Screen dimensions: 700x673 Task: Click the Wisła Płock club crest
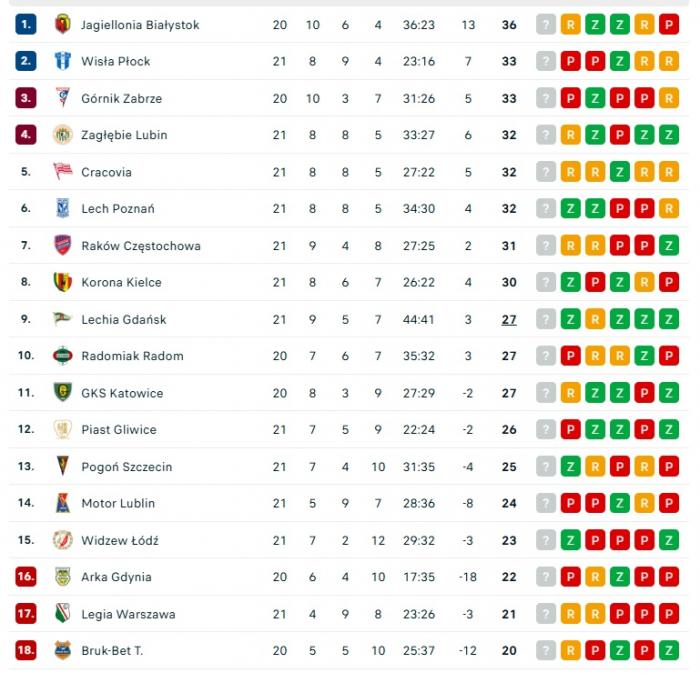[x=63, y=61]
